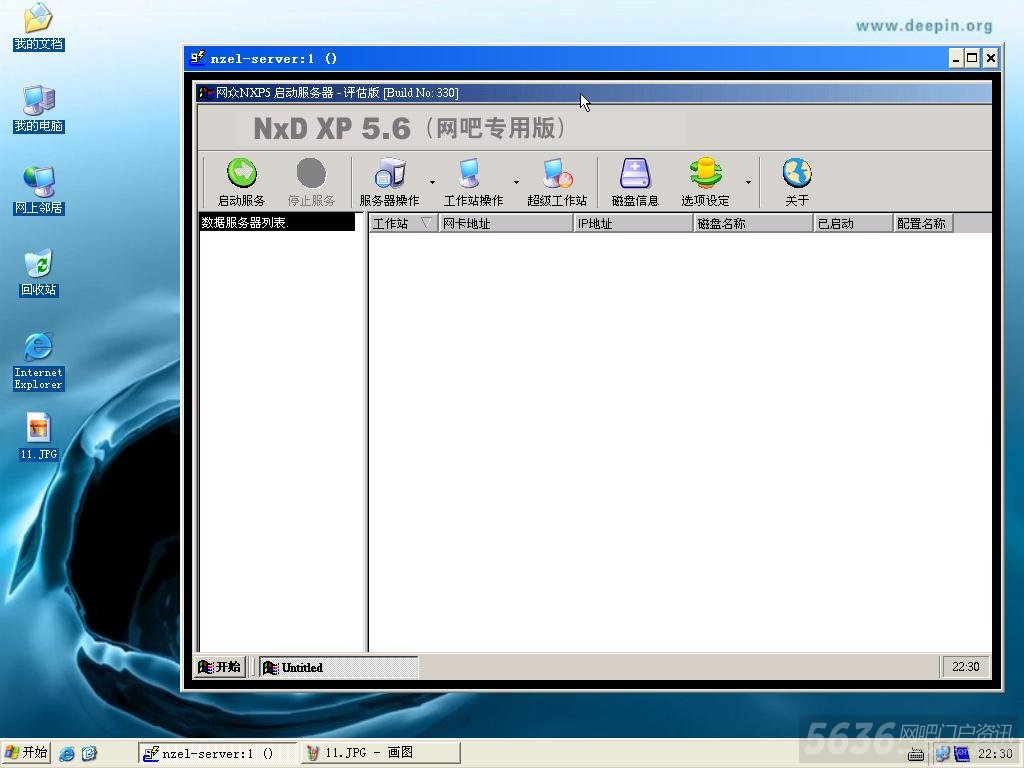Maximize the nzel-server:1 window
This screenshot has height=768, width=1024.
[x=972, y=58]
